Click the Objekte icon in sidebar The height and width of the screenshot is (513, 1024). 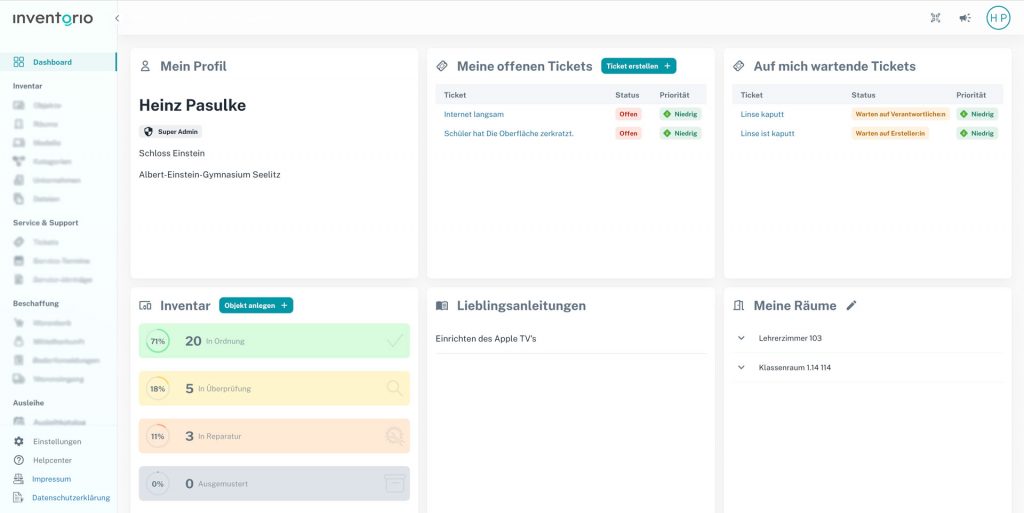tap(19, 105)
